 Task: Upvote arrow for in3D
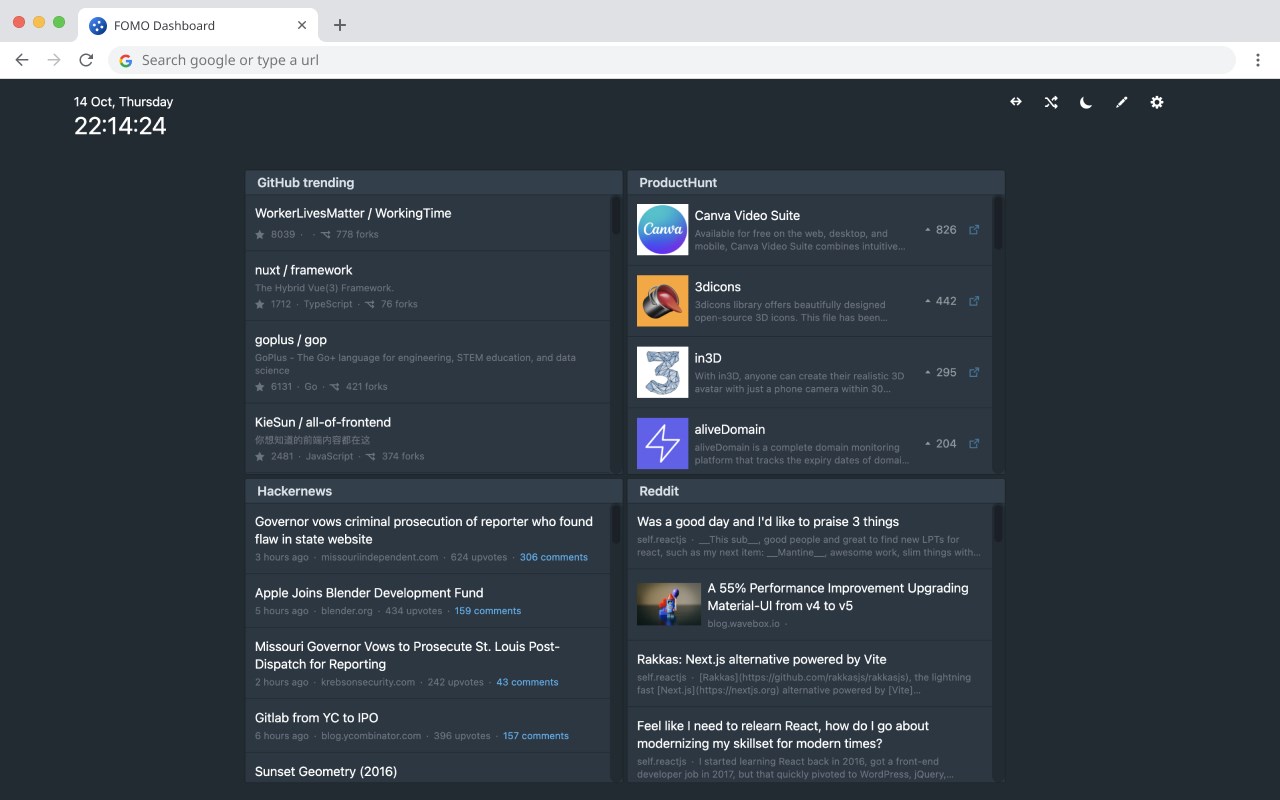click(928, 372)
